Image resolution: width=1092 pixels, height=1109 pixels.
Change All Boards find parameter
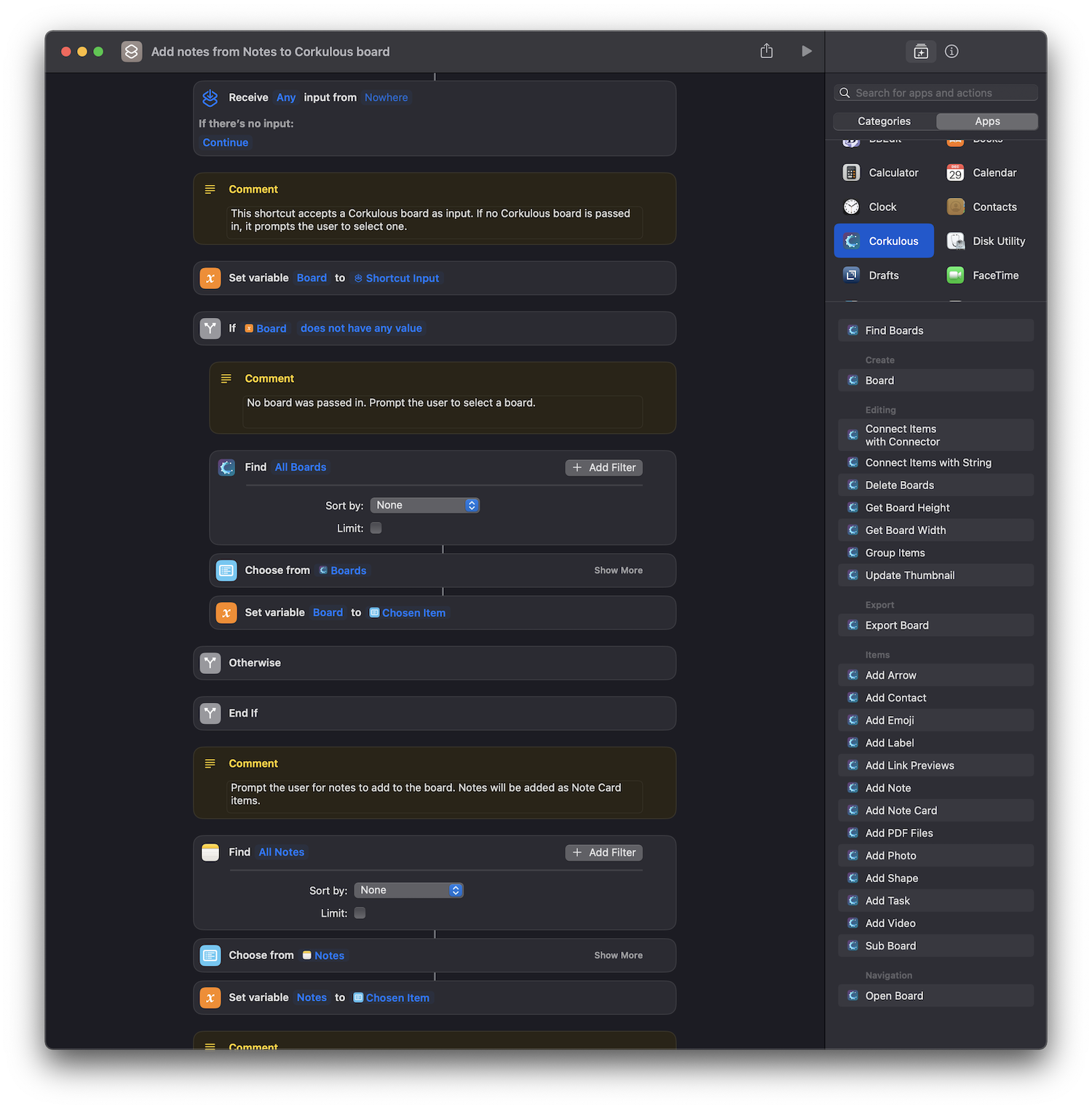pyautogui.click(x=301, y=467)
